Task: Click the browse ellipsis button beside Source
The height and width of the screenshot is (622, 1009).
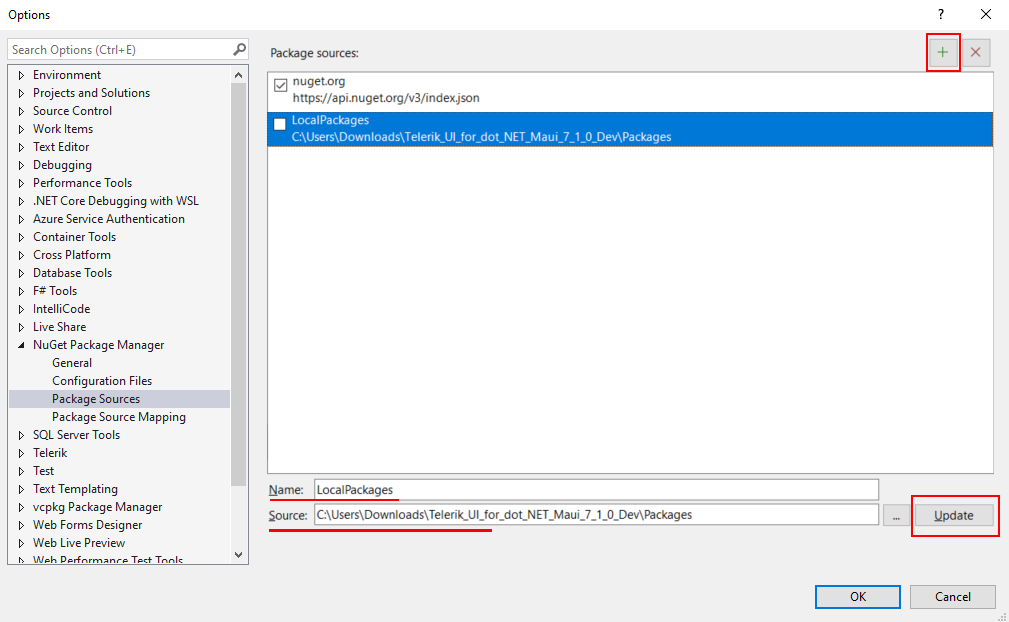Action: [896, 515]
